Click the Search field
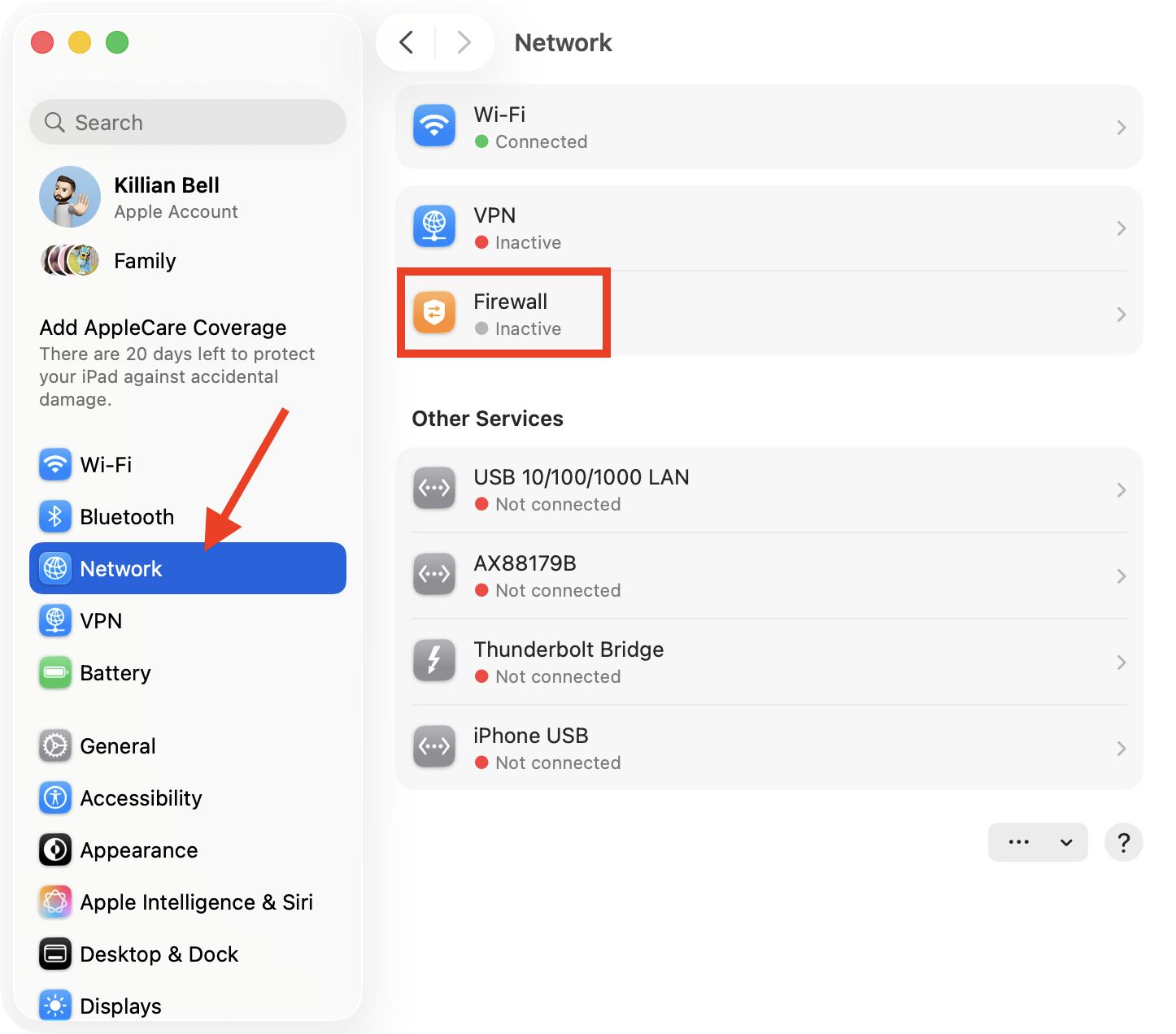Screen dimensions: 1176x1034 click(x=187, y=122)
